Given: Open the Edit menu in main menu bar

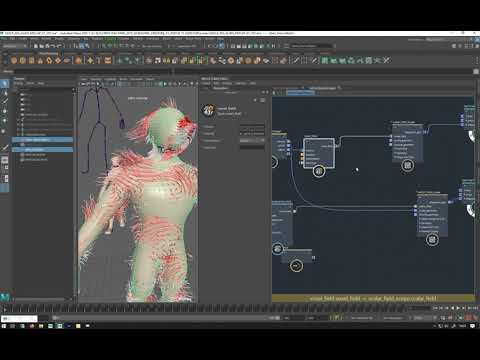Looking at the screenshot, I should click(12, 39).
